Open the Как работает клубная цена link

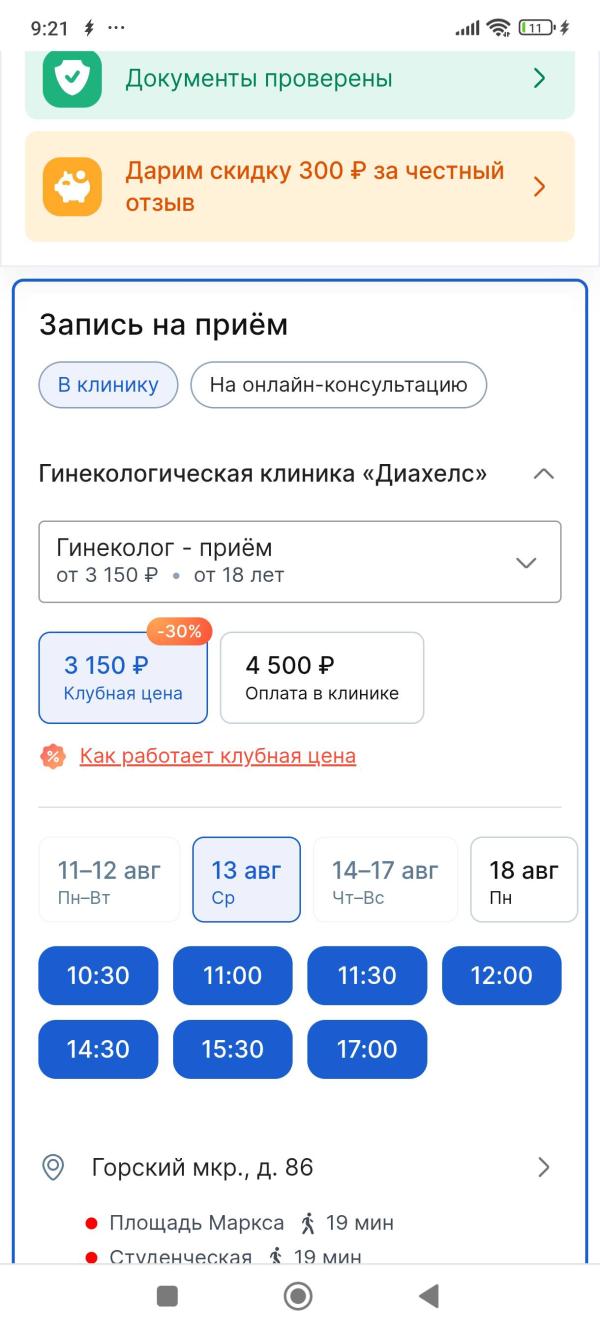[218, 756]
